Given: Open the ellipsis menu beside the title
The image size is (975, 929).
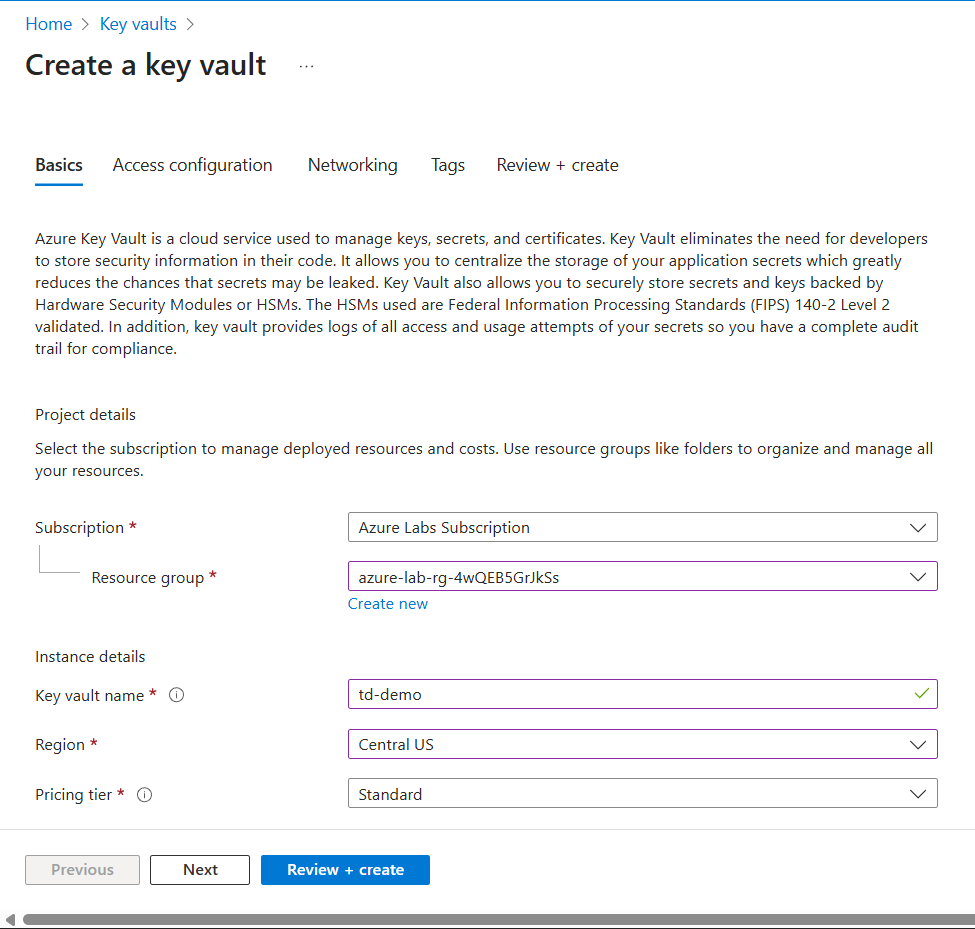Looking at the screenshot, I should coord(306,66).
